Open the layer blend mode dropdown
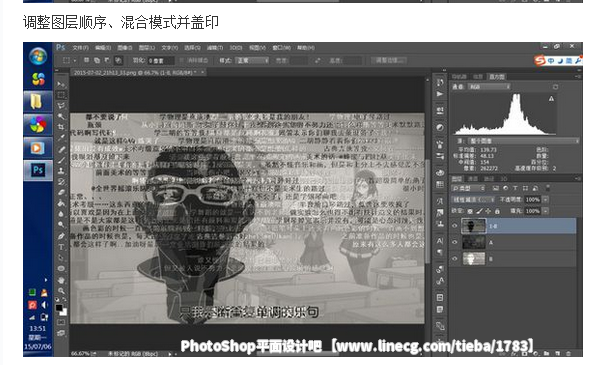 473,199
